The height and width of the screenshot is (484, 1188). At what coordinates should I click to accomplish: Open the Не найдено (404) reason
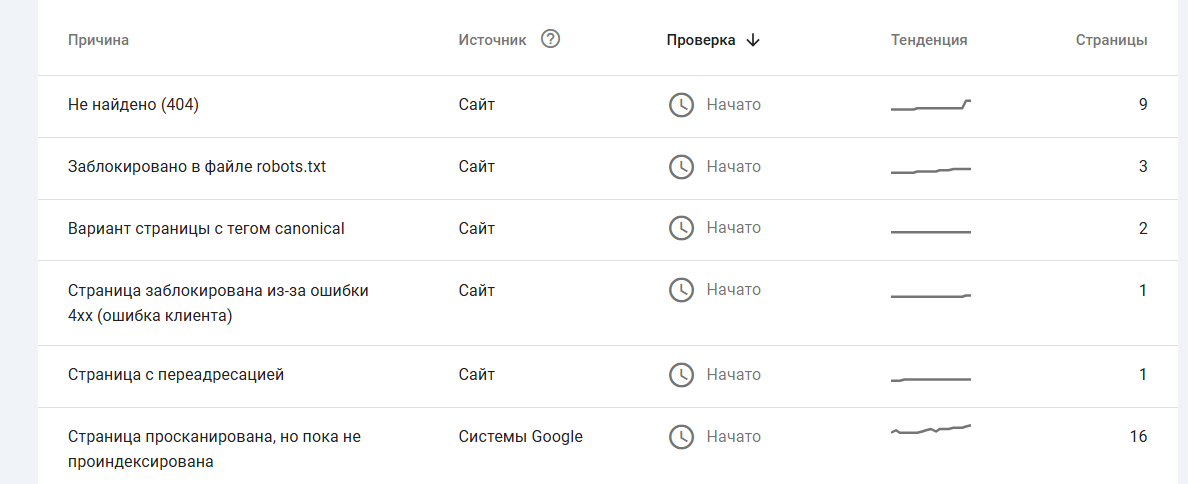point(133,105)
